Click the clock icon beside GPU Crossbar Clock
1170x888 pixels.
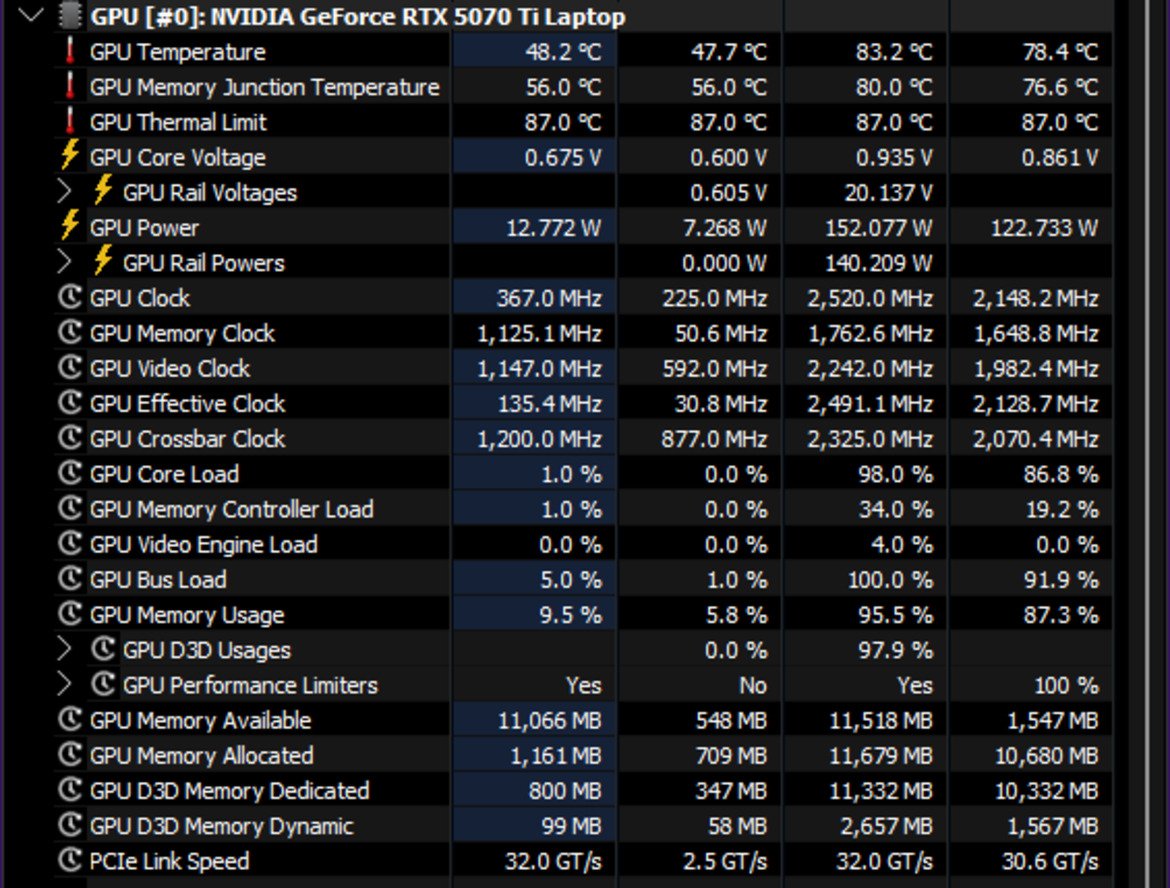(69, 438)
